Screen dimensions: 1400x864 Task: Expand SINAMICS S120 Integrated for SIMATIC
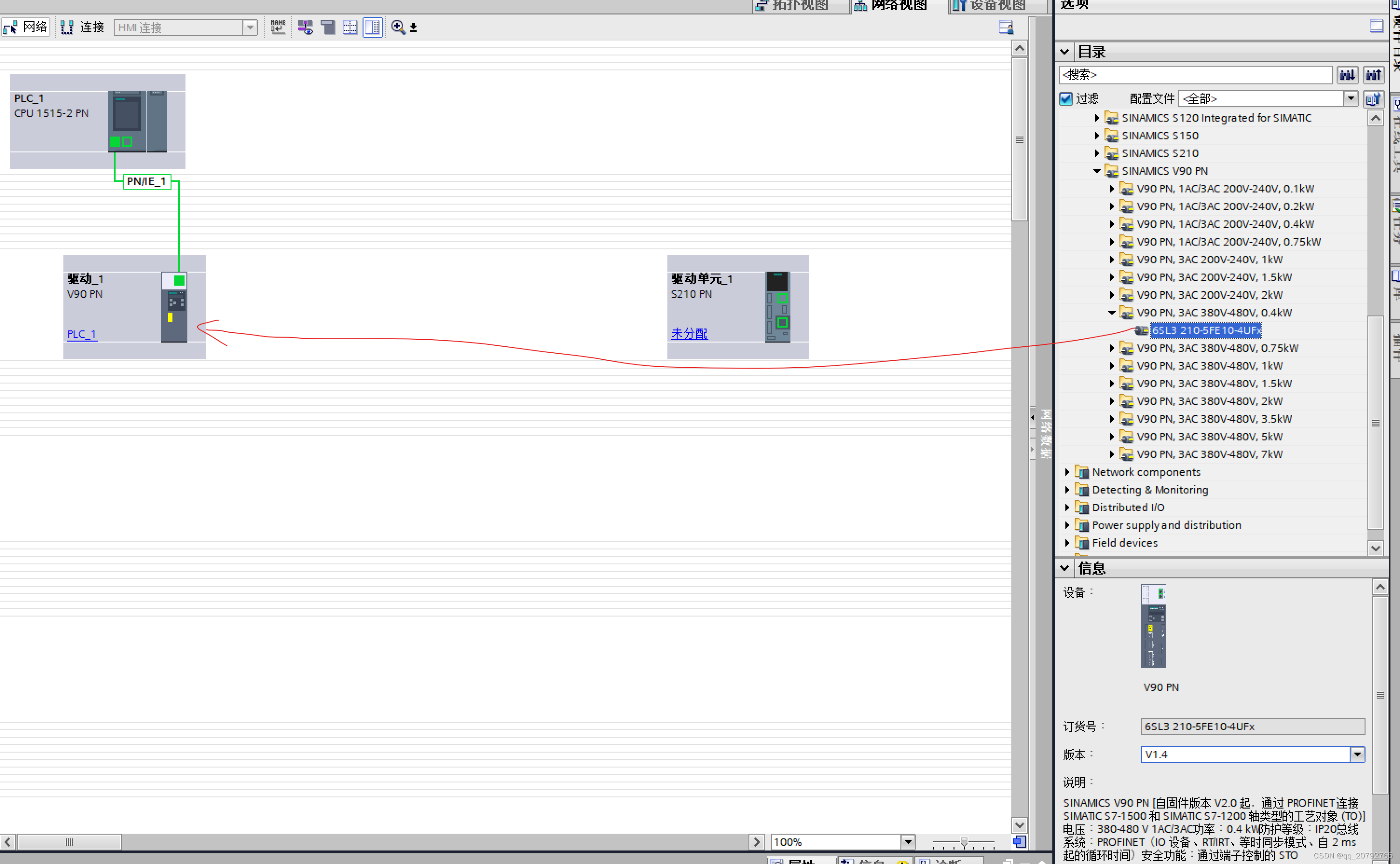(1097, 118)
